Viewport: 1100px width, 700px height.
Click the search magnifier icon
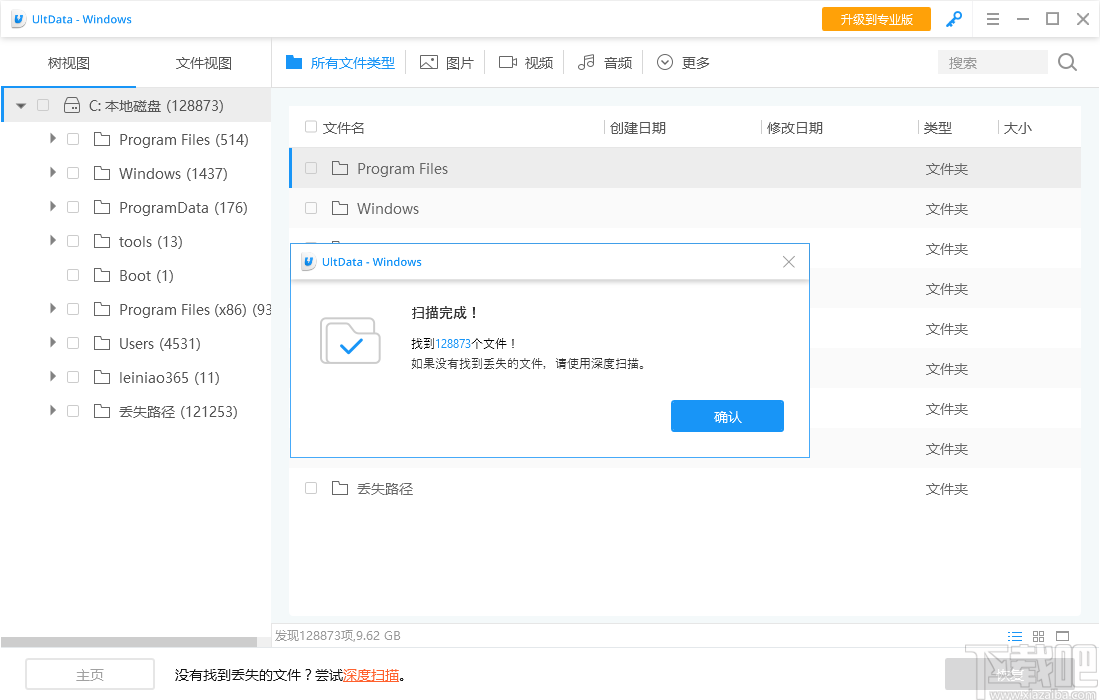click(x=1067, y=62)
